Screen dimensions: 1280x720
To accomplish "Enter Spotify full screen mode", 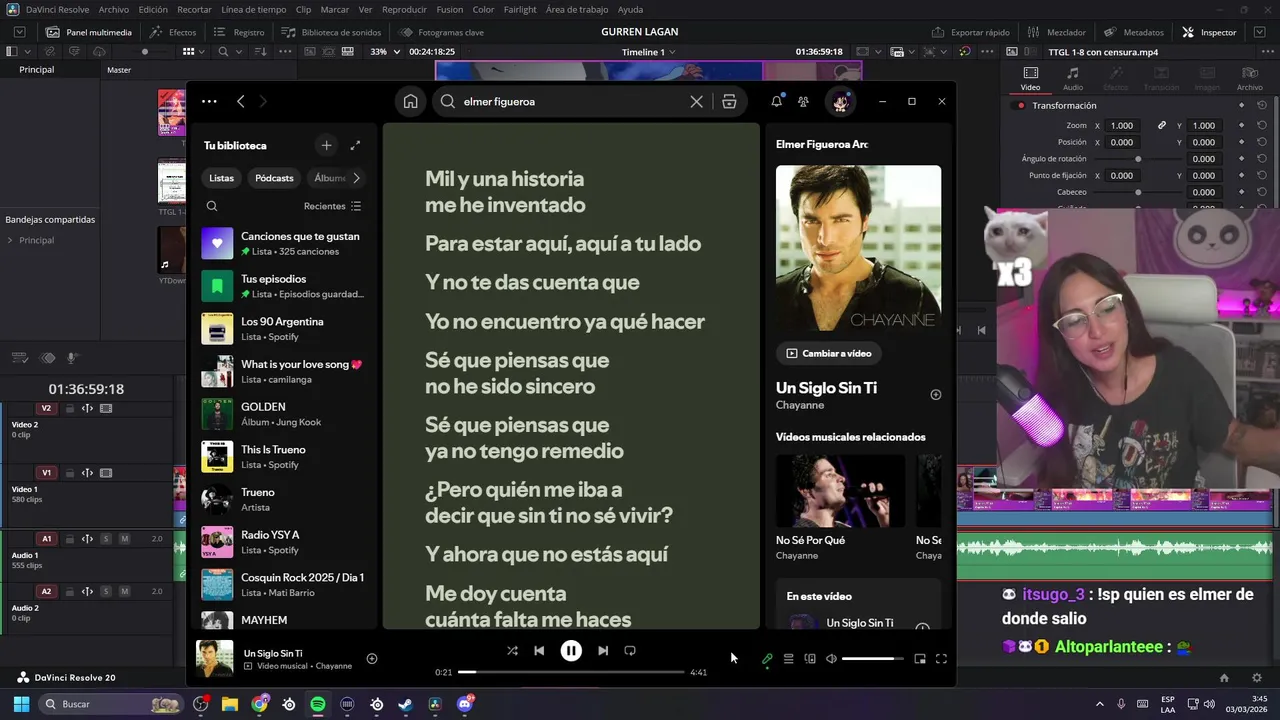I will pyautogui.click(x=941, y=659).
